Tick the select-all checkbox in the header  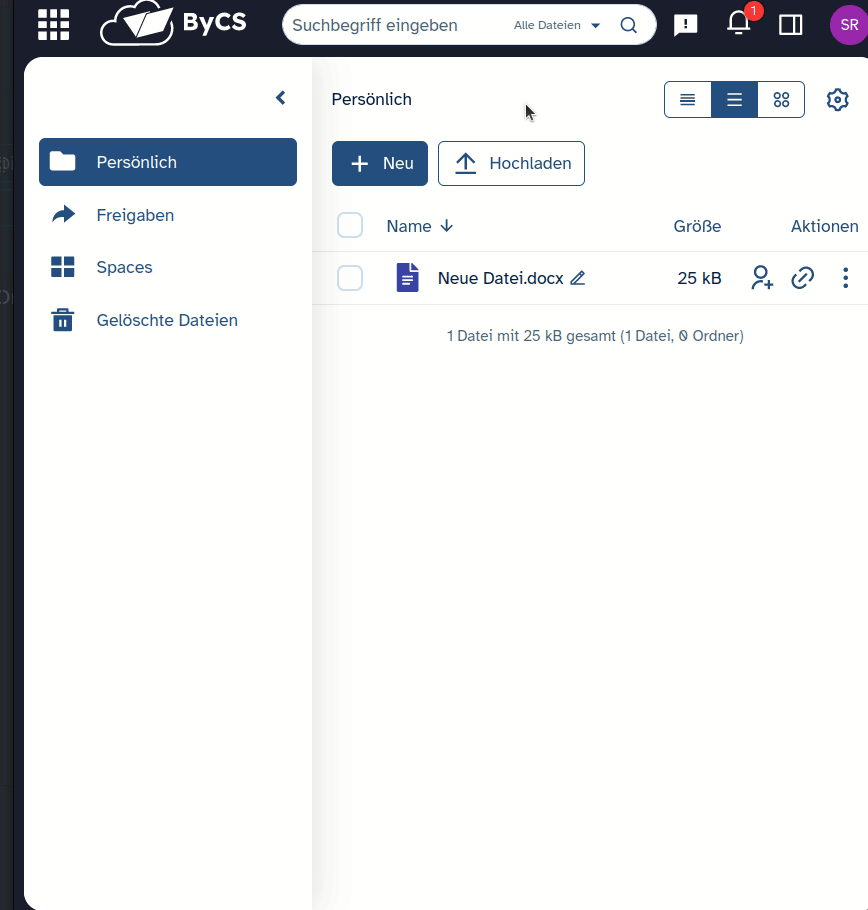point(350,225)
